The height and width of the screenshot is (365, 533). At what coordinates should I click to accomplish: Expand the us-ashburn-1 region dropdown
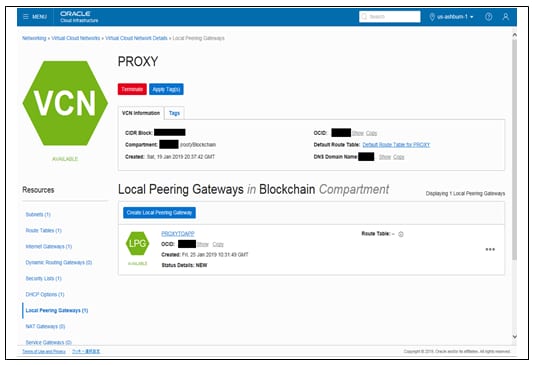(455, 17)
